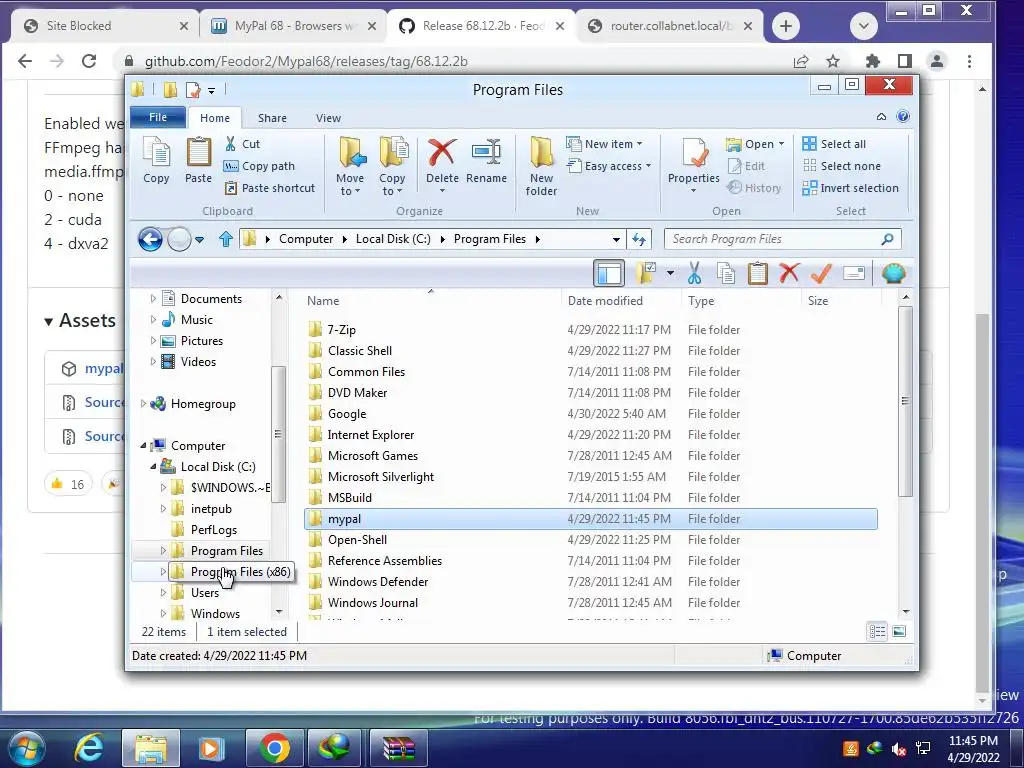Collapse the Computer tree node

(x=144, y=446)
